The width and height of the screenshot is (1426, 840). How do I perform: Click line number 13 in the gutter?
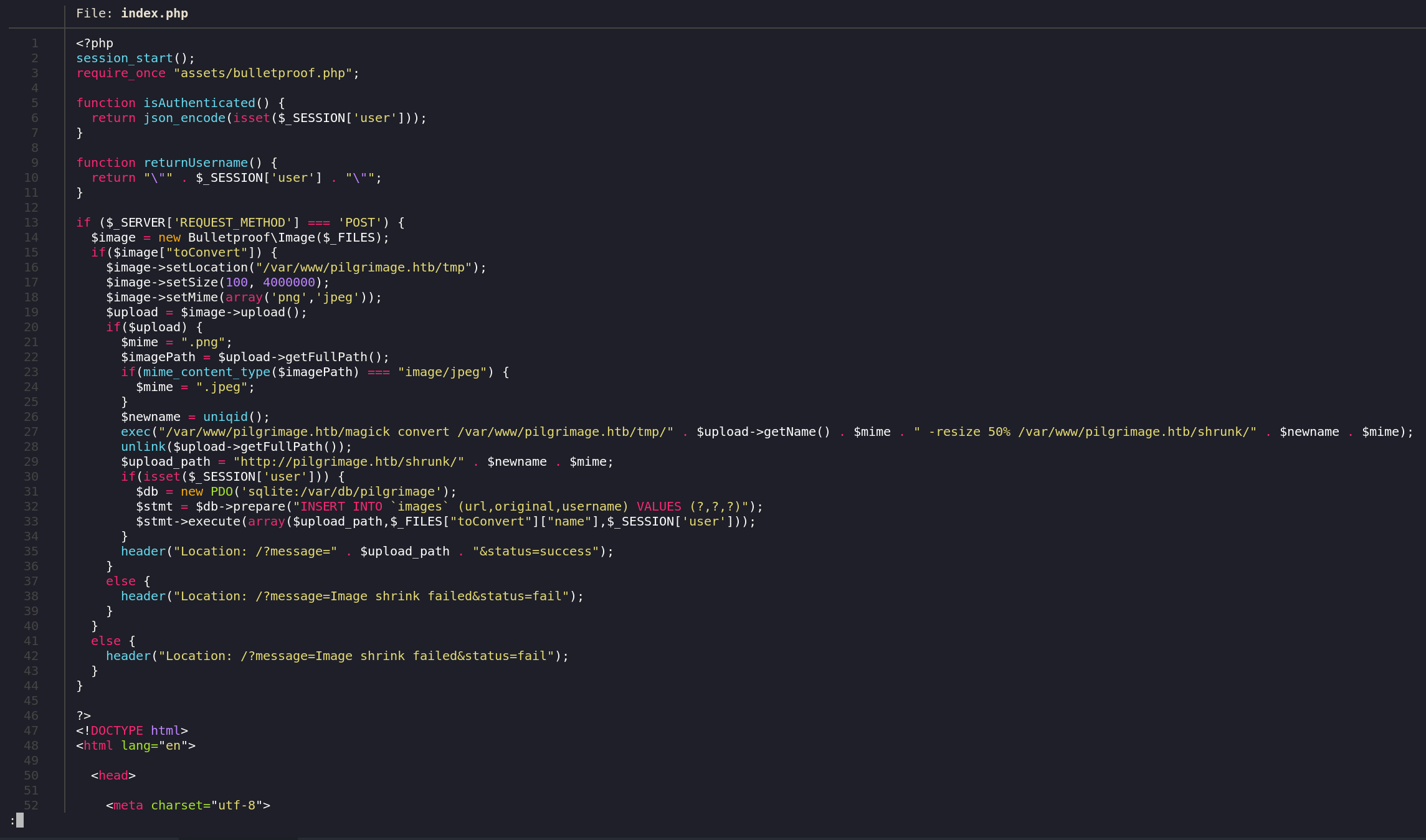point(31,222)
